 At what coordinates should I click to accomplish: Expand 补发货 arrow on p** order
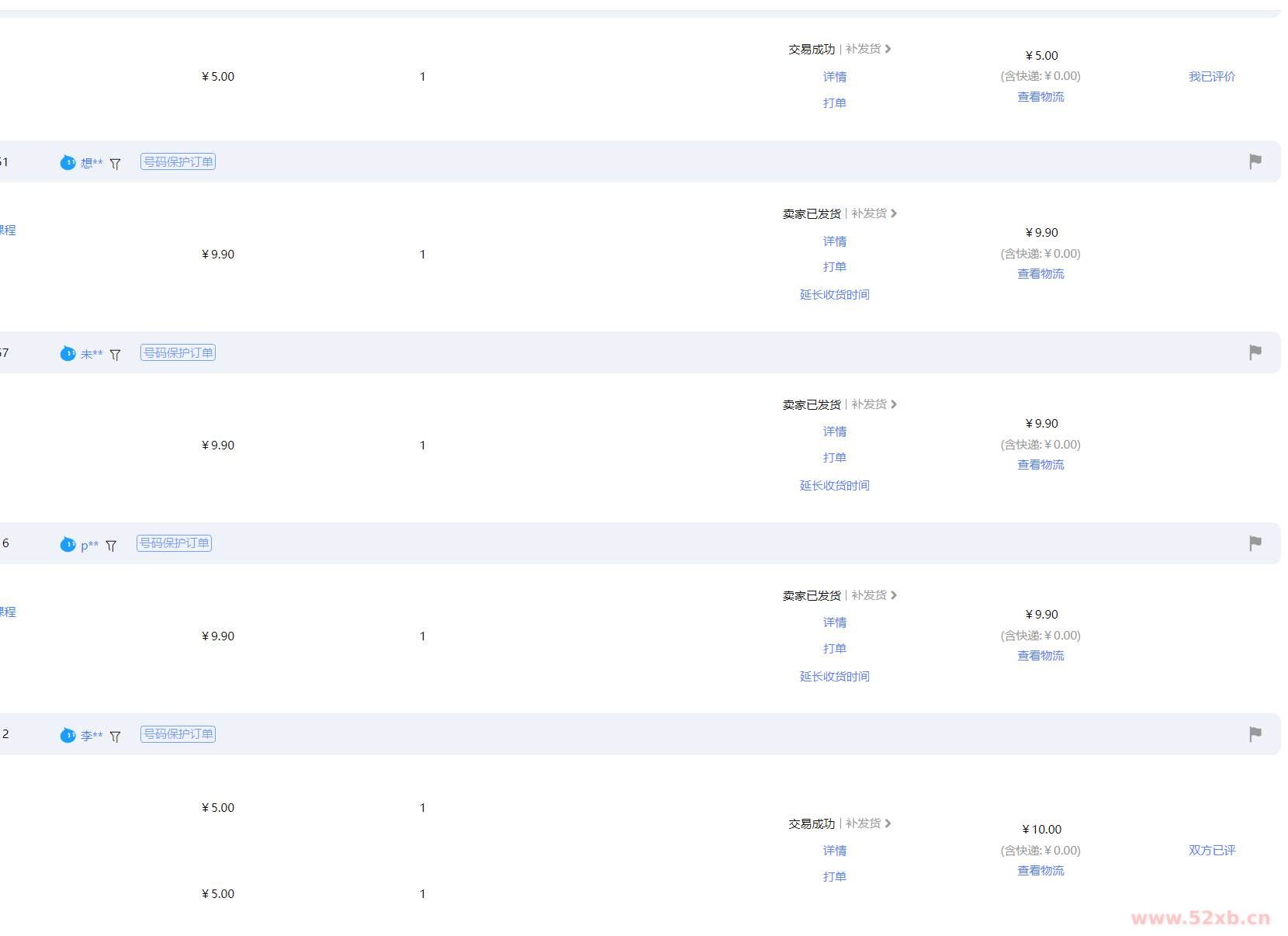(x=894, y=595)
